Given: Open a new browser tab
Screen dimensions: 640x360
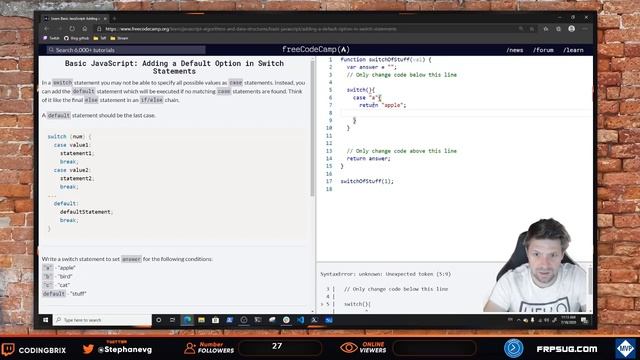Looking at the screenshot, I should tap(114, 18).
